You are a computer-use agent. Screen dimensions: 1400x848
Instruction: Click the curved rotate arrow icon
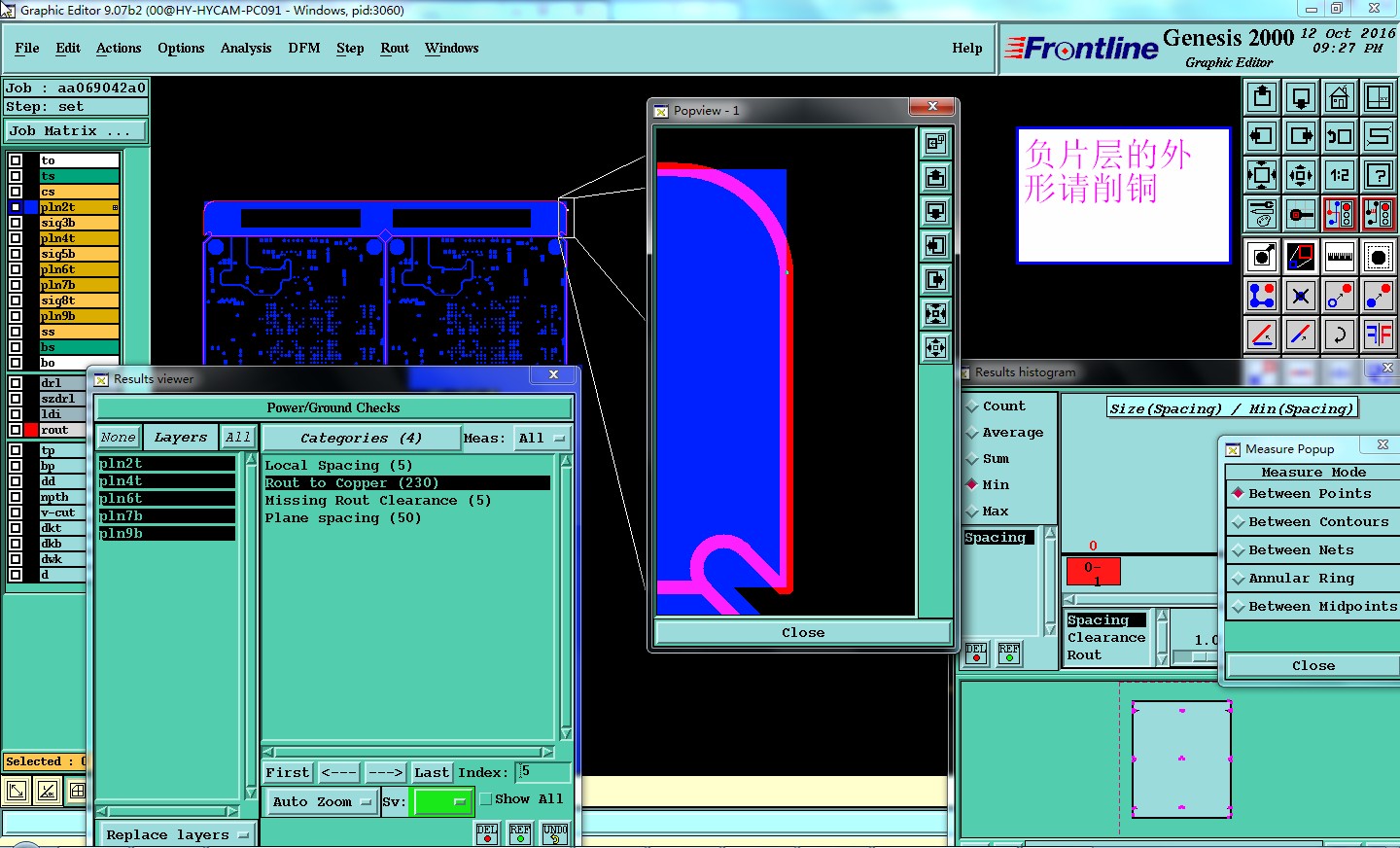coord(1340,335)
